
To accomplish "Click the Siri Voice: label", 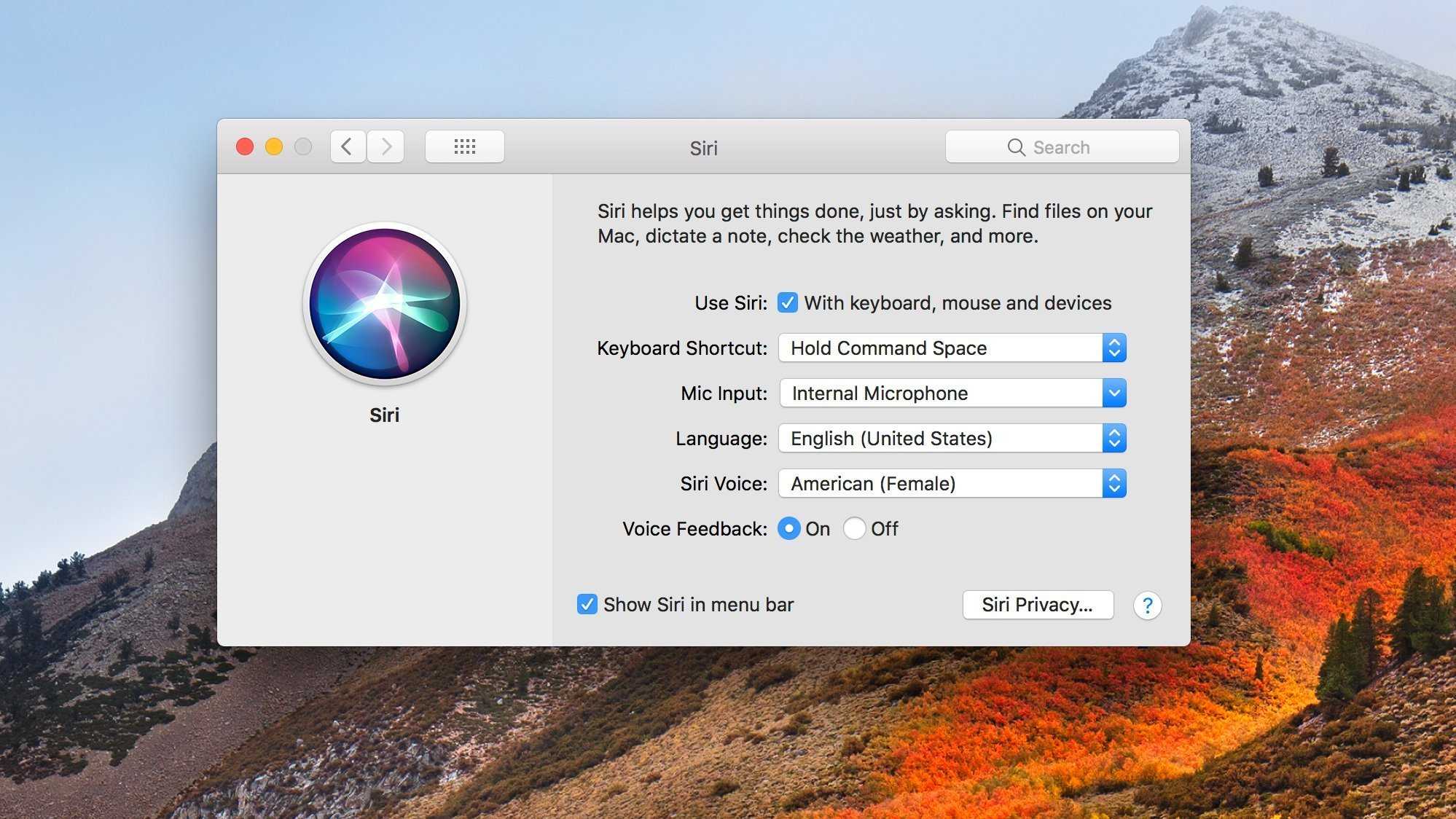I will point(724,484).
